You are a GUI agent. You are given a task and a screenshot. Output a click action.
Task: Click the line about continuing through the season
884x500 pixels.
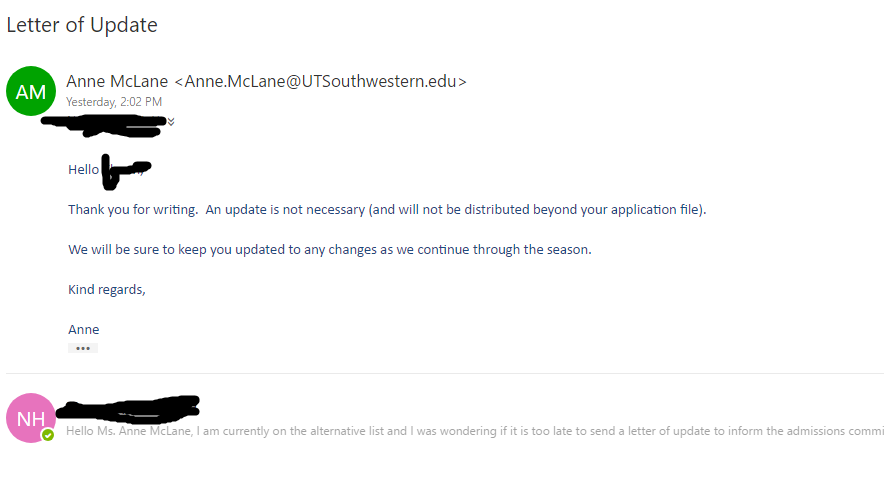[x=329, y=249]
